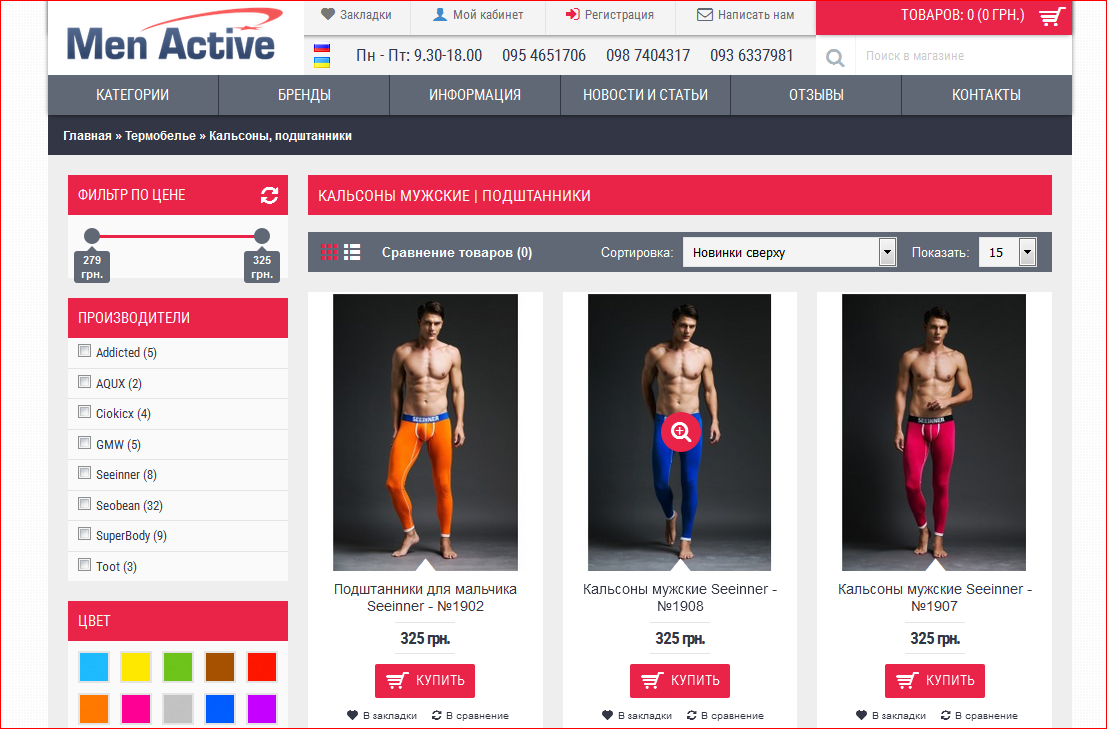The image size is (1107, 729).
Task: Click the minimum price slider handle
Action: coord(92,236)
